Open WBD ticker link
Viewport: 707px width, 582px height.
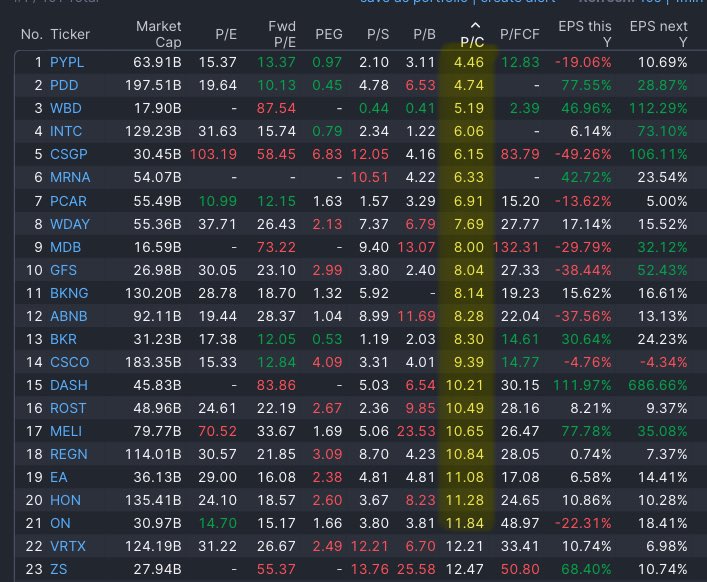click(x=66, y=108)
